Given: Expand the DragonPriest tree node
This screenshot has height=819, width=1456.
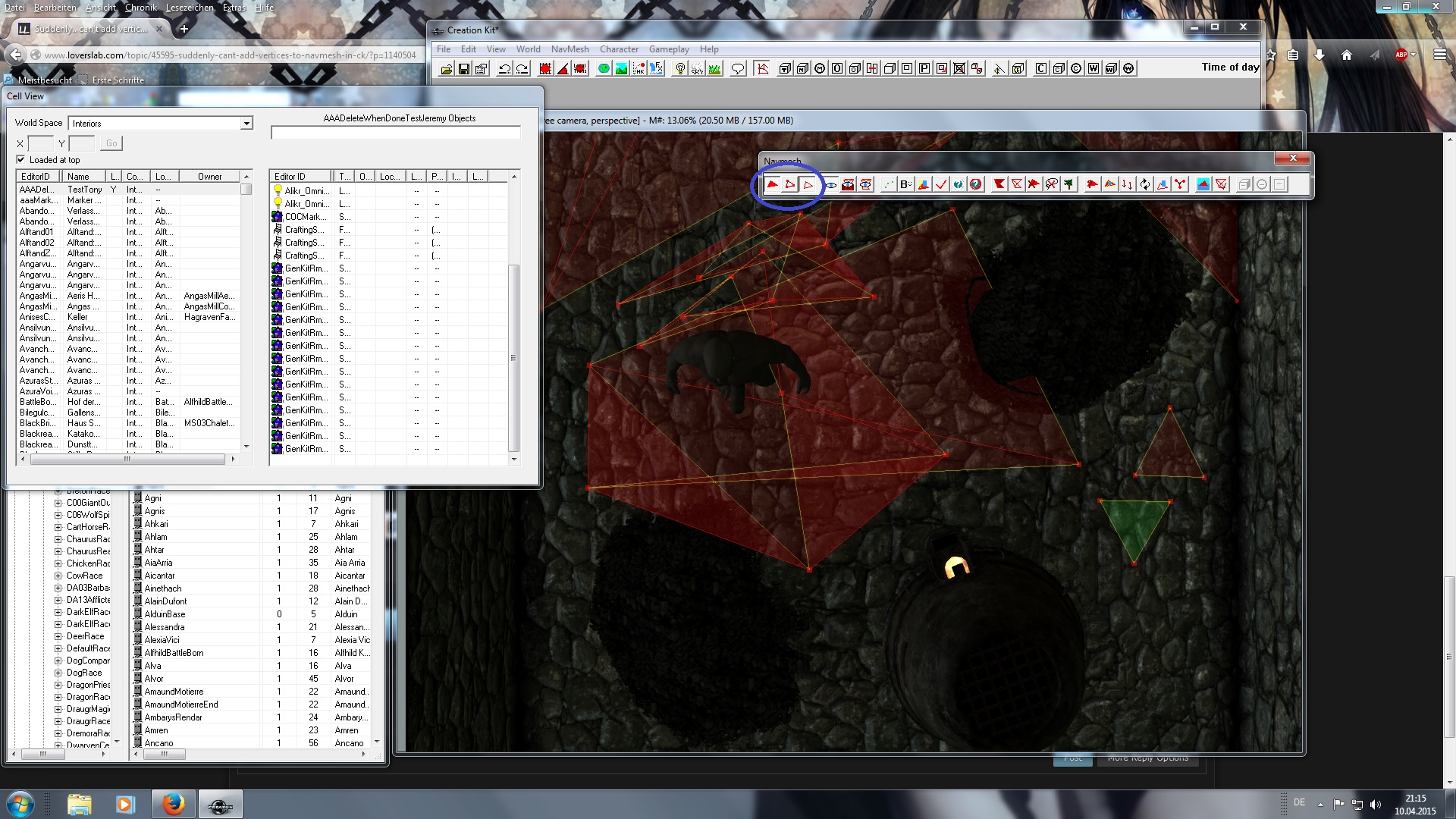Looking at the screenshot, I should click(x=58, y=685).
